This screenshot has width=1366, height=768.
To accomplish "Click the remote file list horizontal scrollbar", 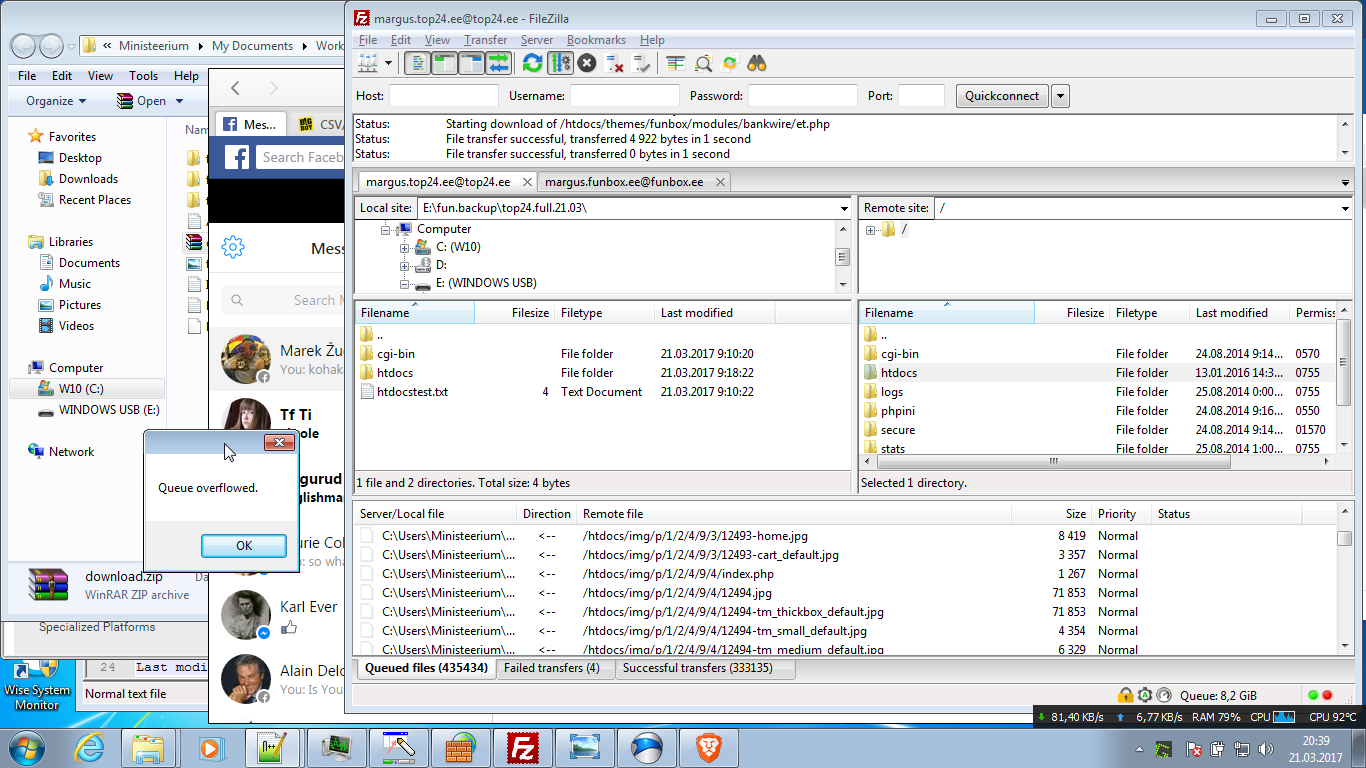I will click(x=1054, y=462).
